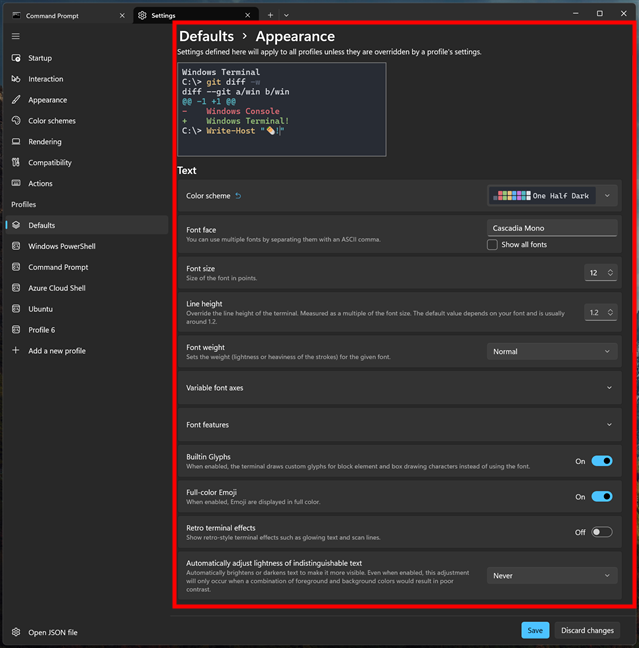Click the Line height value field
The image size is (639, 648).
tap(594, 312)
